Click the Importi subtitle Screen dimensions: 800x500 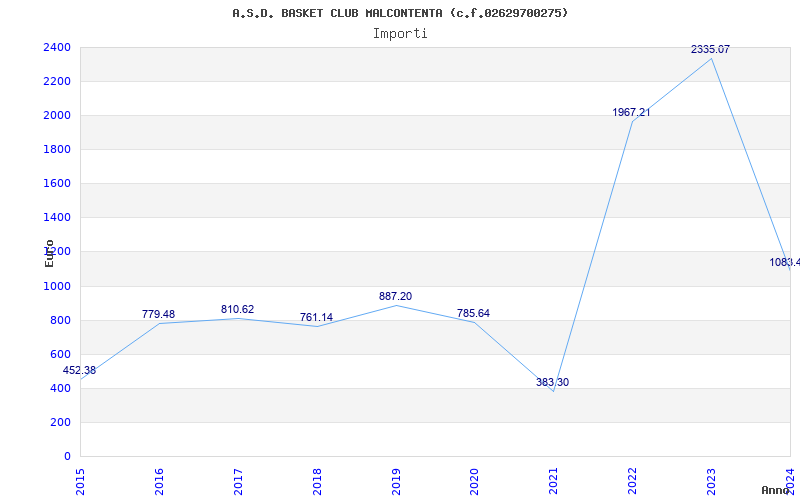coord(400,34)
